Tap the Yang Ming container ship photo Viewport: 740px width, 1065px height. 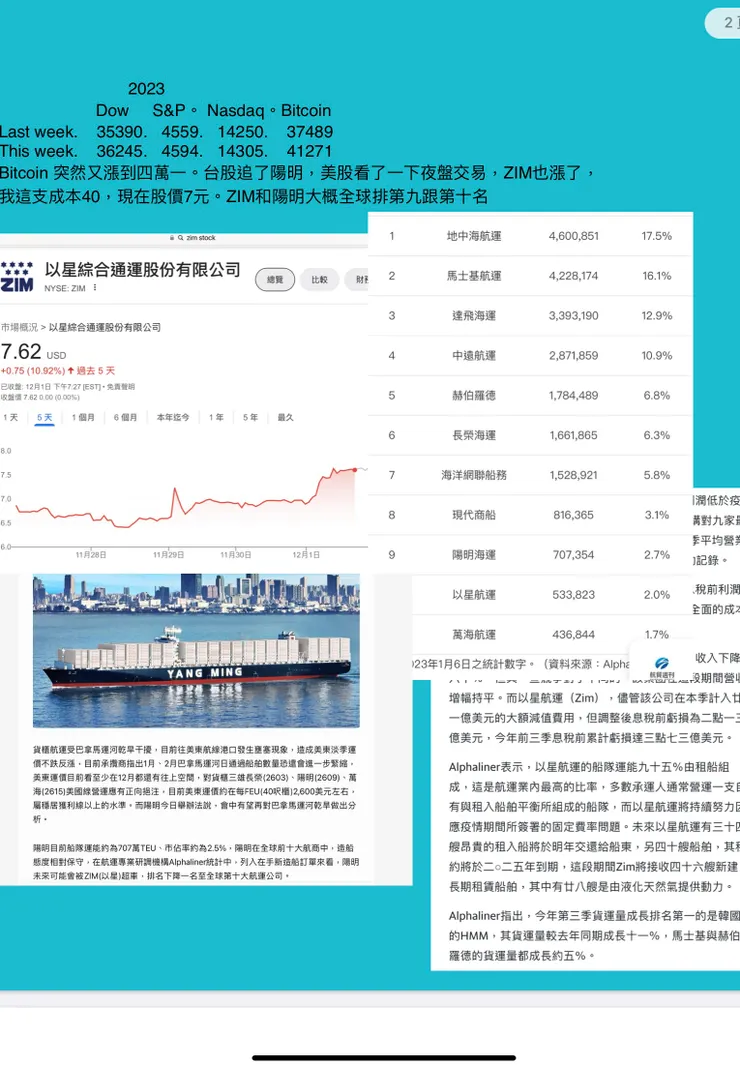tap(196, 651)
